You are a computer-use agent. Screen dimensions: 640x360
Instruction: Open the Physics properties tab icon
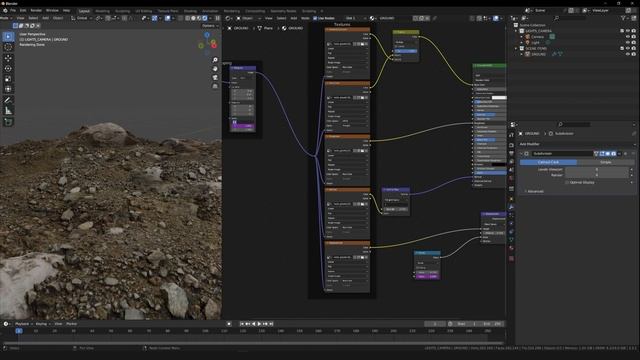pyautogui.click(x=511, y=224)
